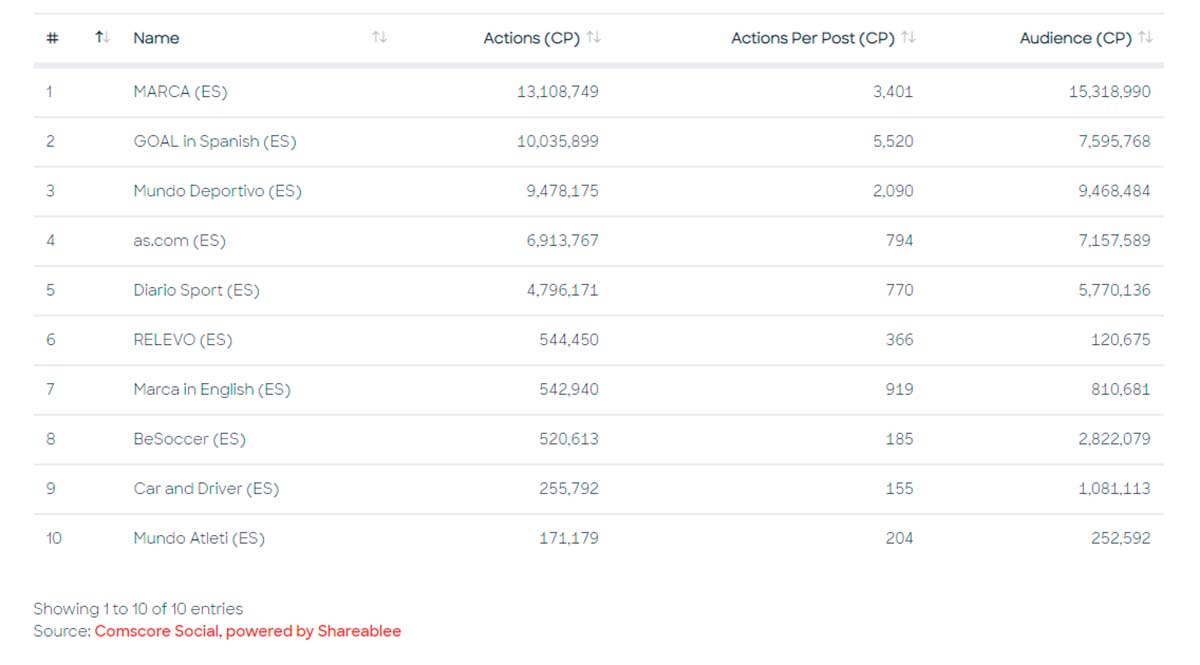Click Car and Driver (ES) entry
This screenshot has height=665, width=1200.
point(206,489)
